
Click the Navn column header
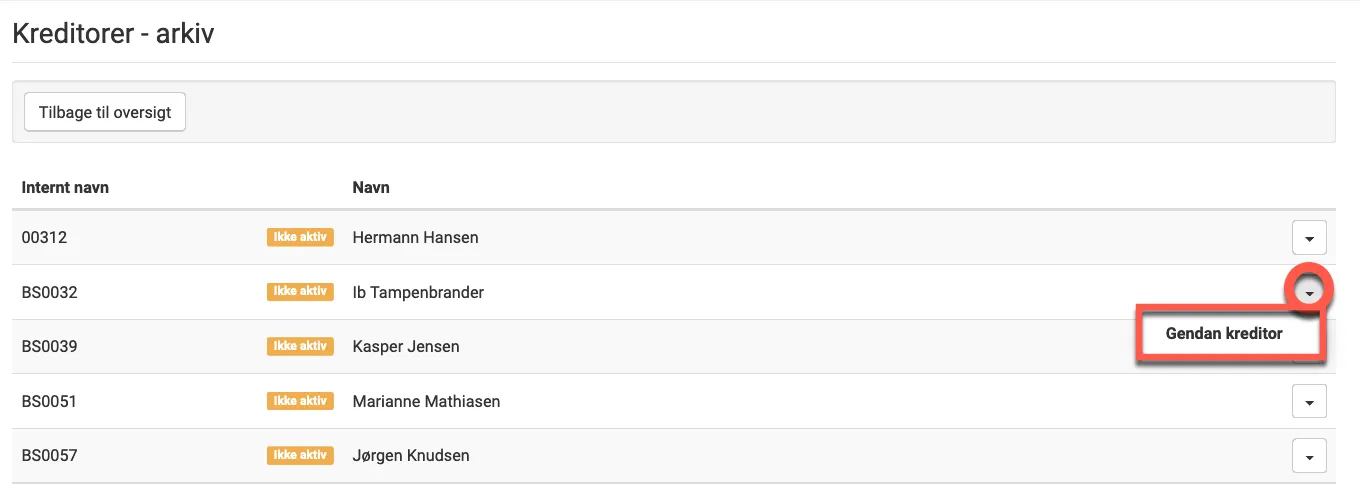[371, 187]
